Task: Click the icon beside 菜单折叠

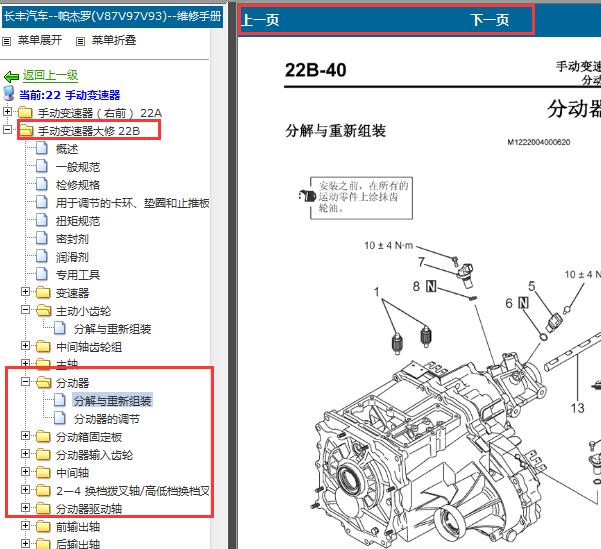Action: (80, 41)
